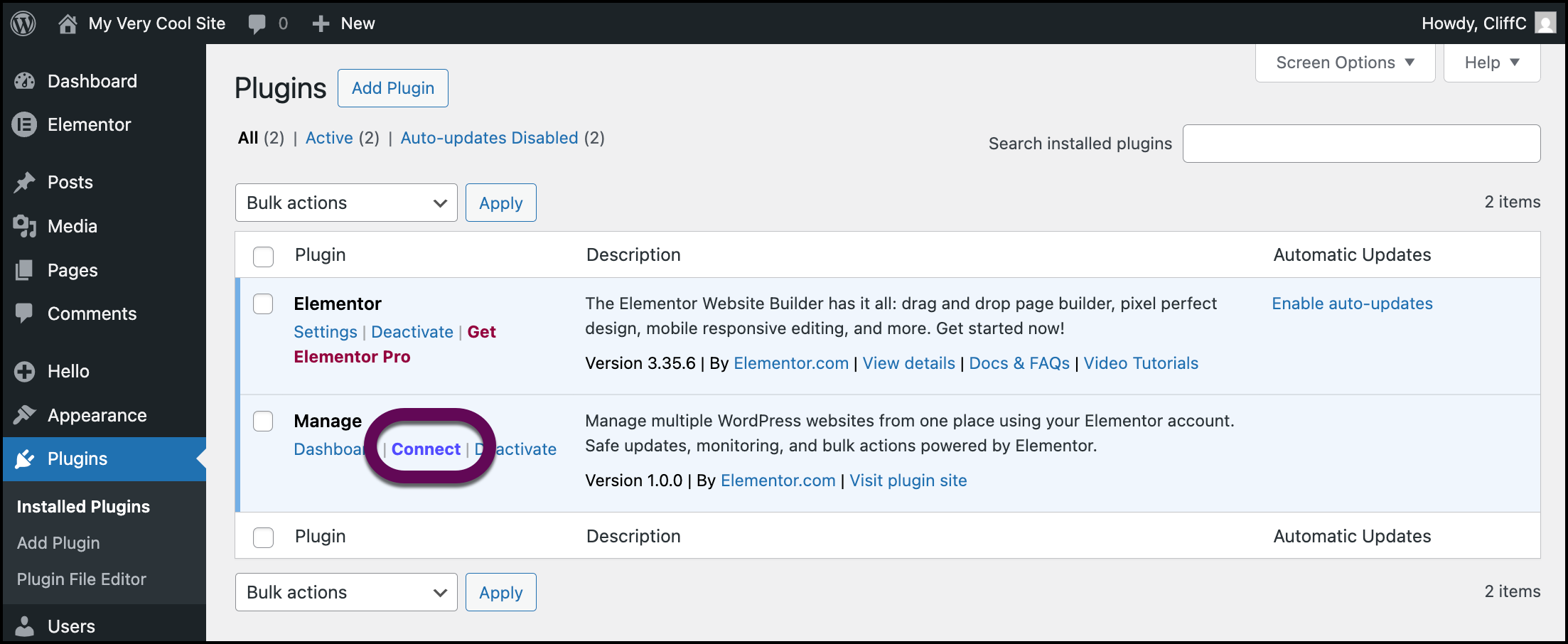Click the circled Connect link
1568x644 pixels.
[x=426, y=449]
